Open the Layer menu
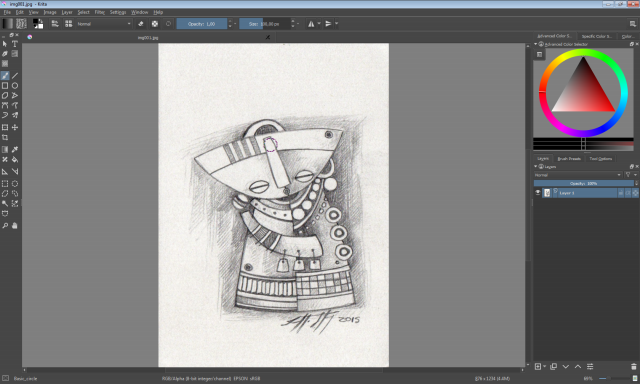 (67, 12)
